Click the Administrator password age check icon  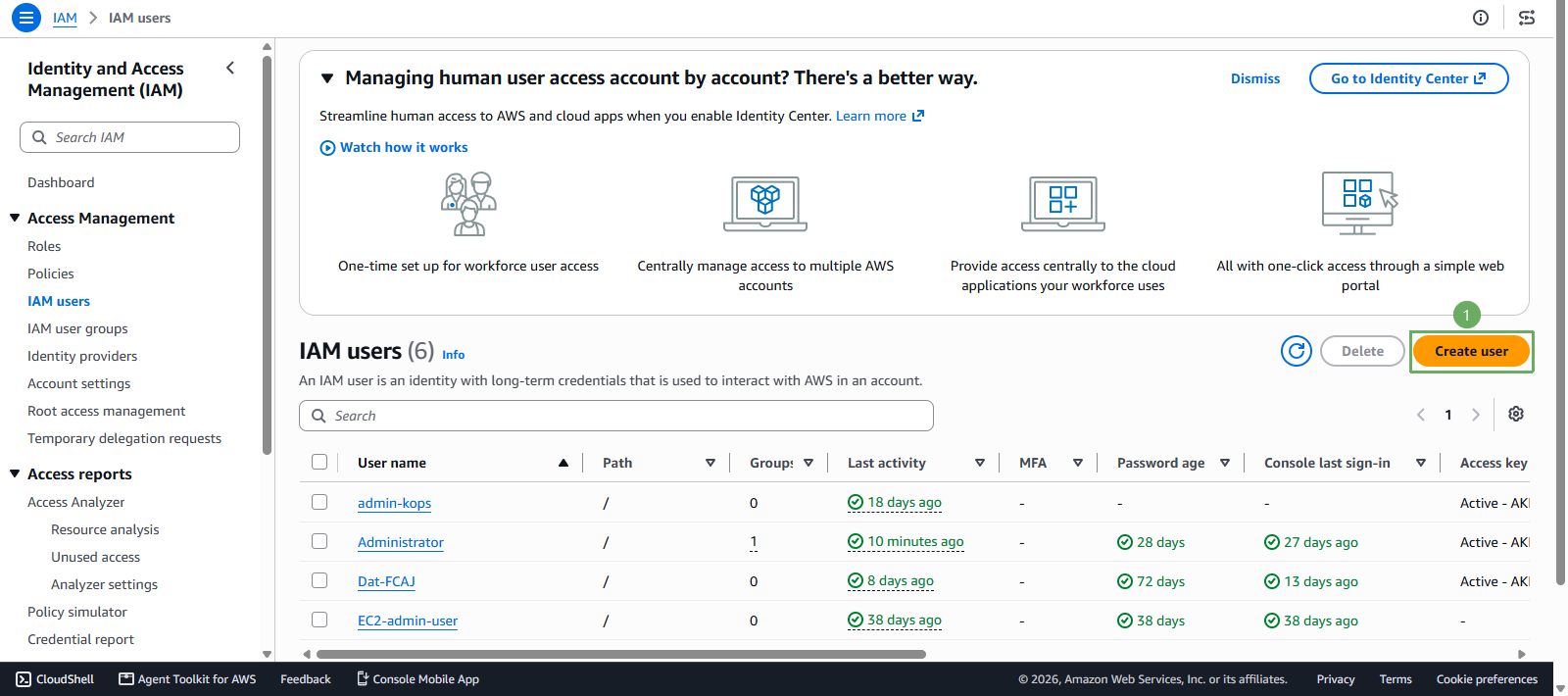point(1125,542)
